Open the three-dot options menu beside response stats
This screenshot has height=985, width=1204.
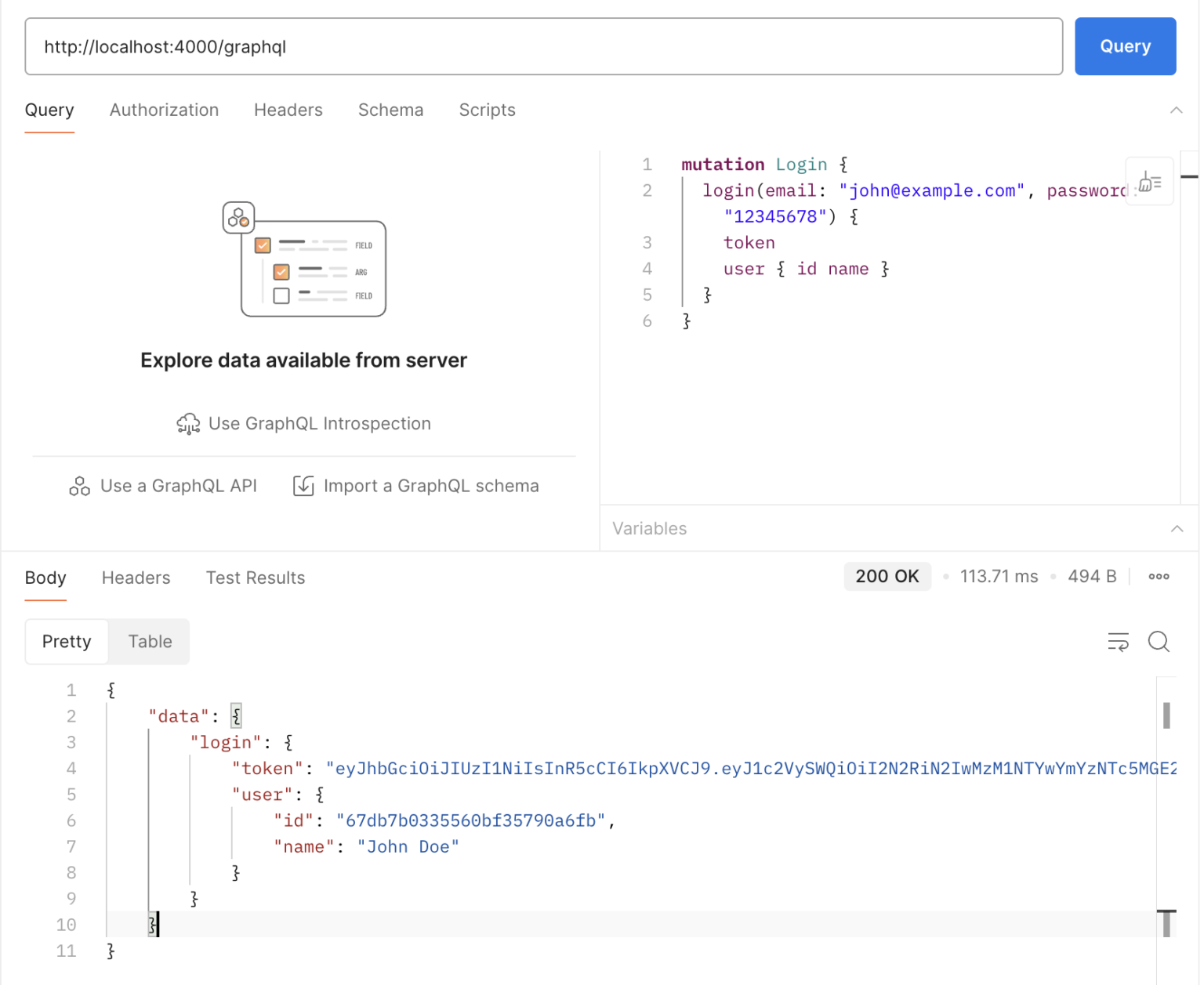(x=1159, y=577)
